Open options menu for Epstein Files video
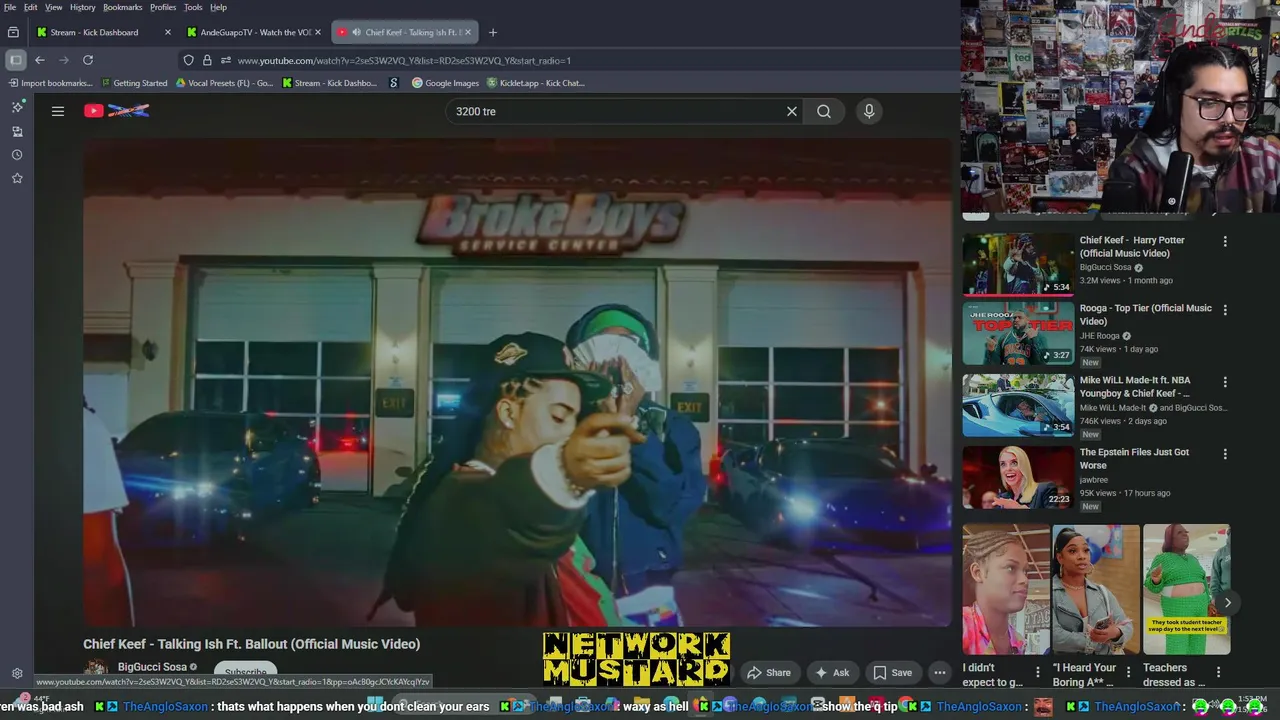Screen dimensions: 1280x720 pos(1225,453)
